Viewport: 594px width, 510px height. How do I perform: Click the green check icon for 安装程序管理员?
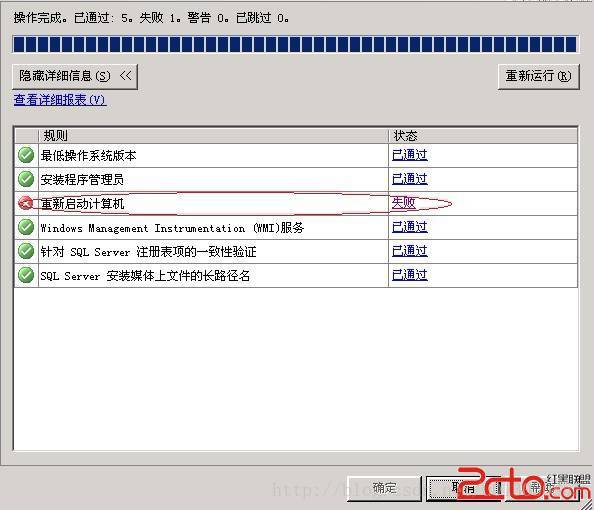(26, 179)
